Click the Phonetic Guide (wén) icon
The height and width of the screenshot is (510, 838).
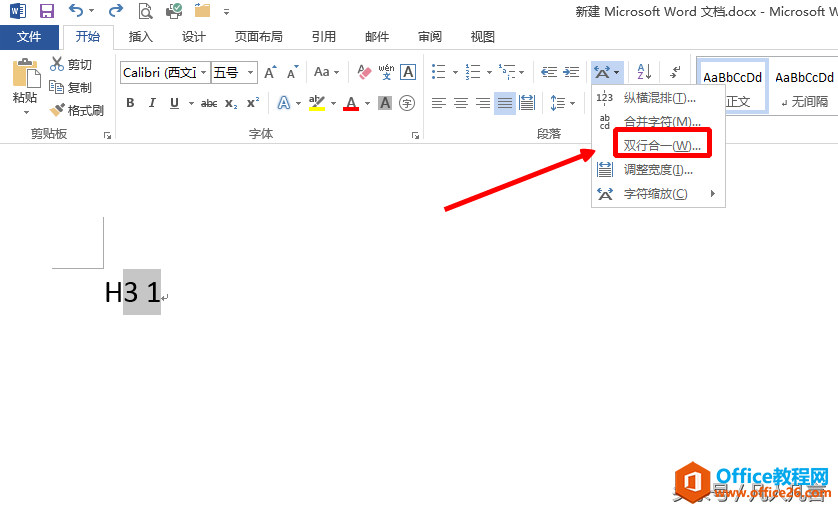tap(386, 72)
